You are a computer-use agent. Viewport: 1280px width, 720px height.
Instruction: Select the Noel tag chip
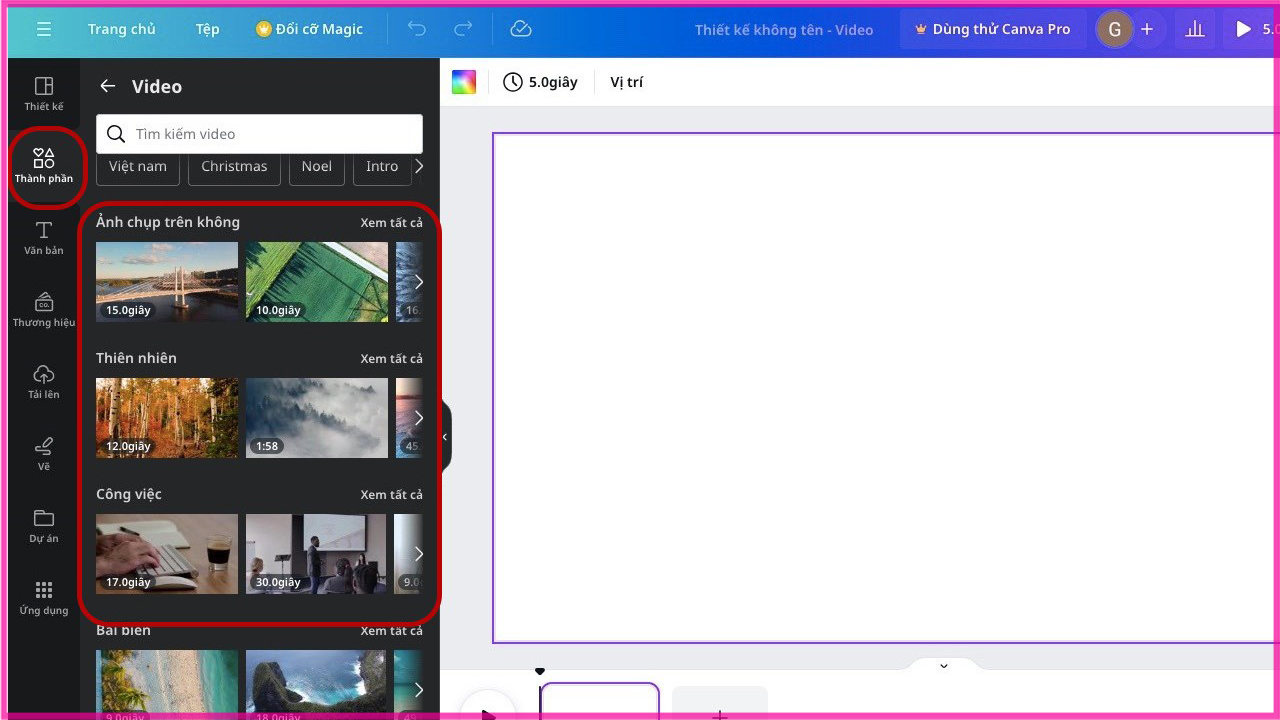317,167
